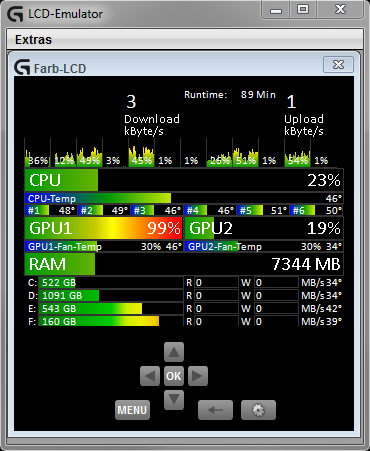
Task: Click the CPU usage bar
Action: [x=184, y=180]
